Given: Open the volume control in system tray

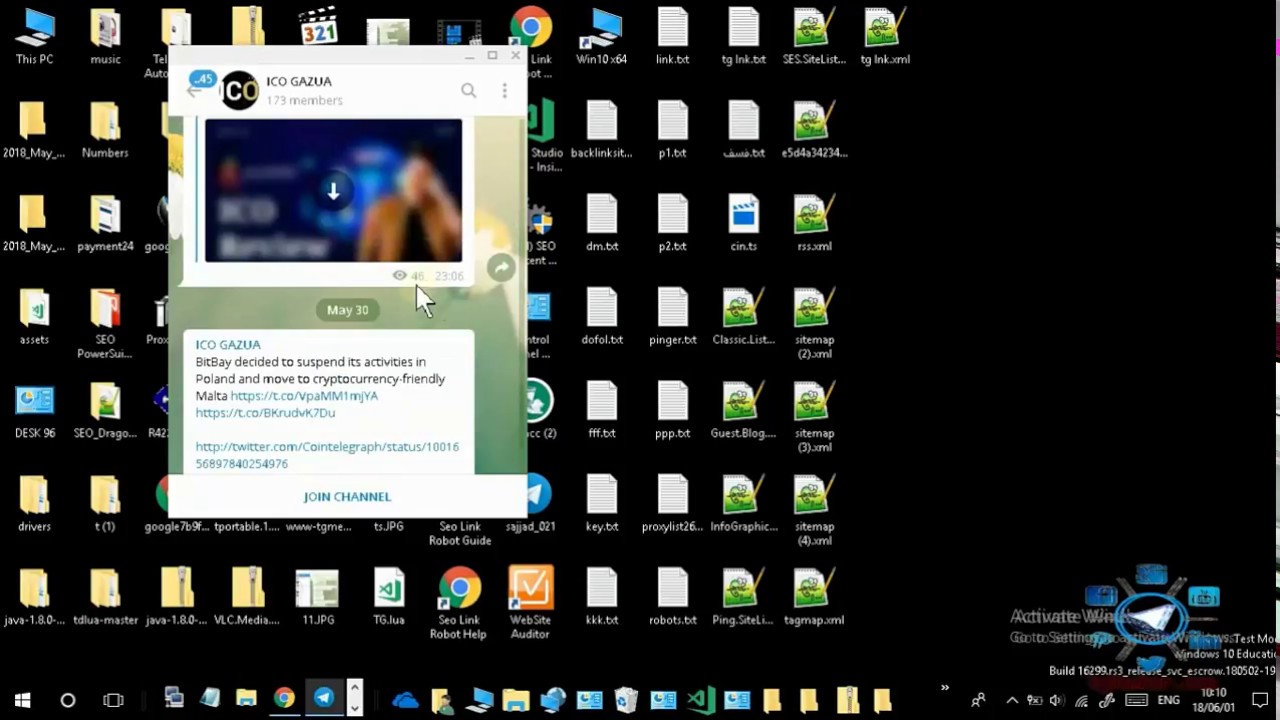Looking at the screenshot, I should (x=1057, y=700).
